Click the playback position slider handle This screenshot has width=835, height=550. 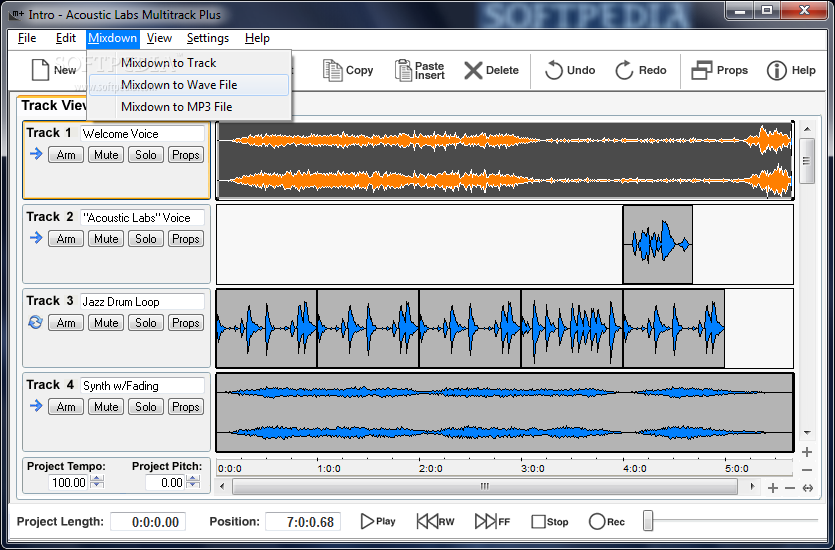(648, 521)
